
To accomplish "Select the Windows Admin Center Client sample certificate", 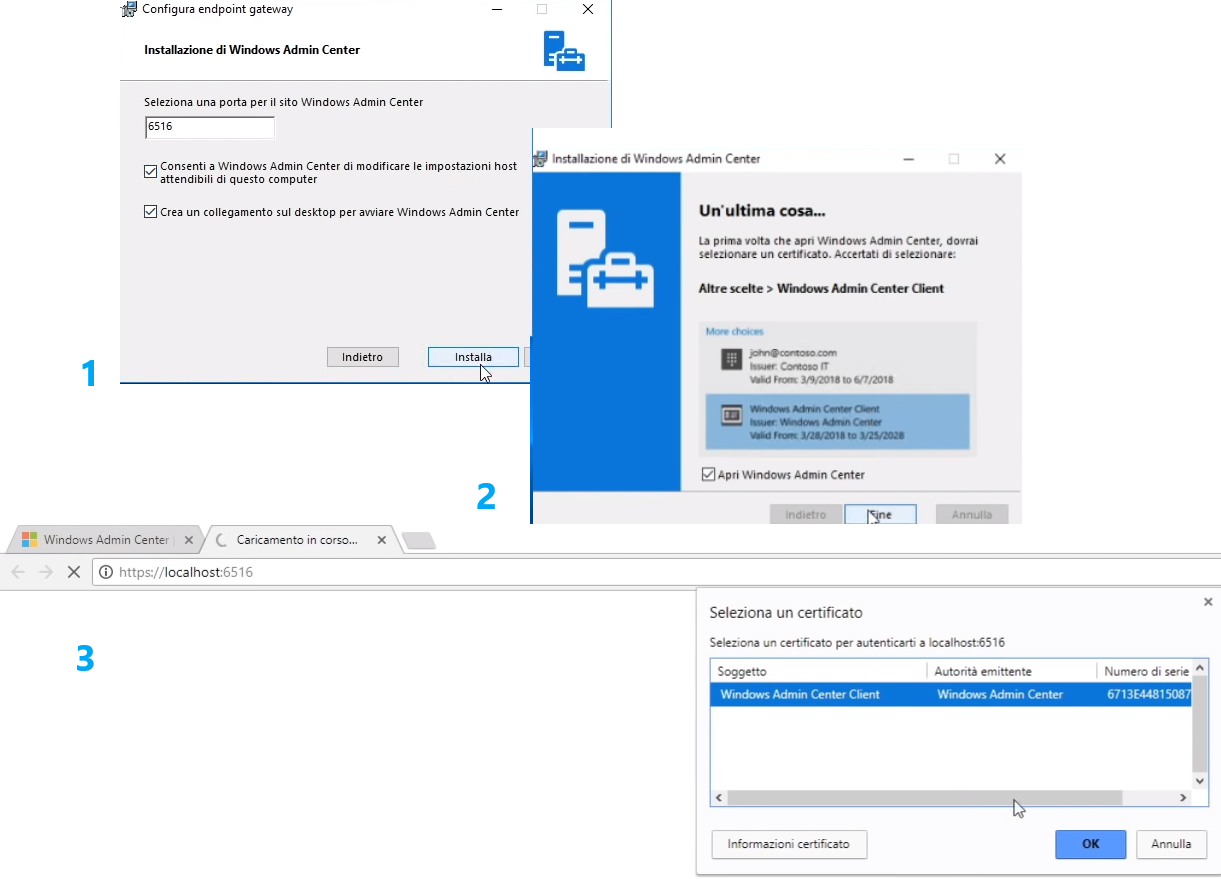I will [x=838, y=422].
